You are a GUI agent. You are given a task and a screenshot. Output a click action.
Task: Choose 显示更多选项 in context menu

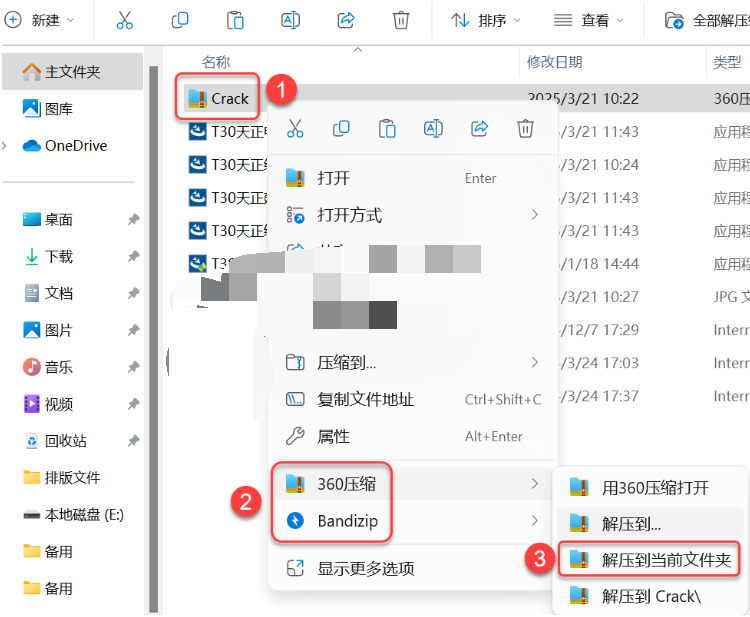click(x=413, y=569)
